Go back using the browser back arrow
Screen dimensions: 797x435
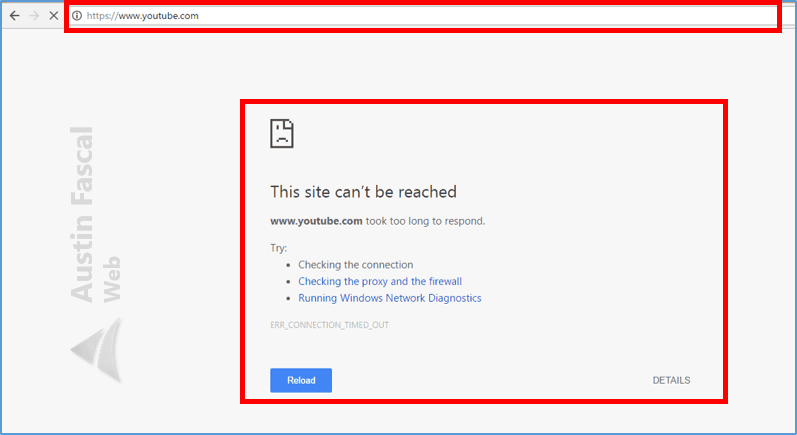coord(14,16)
